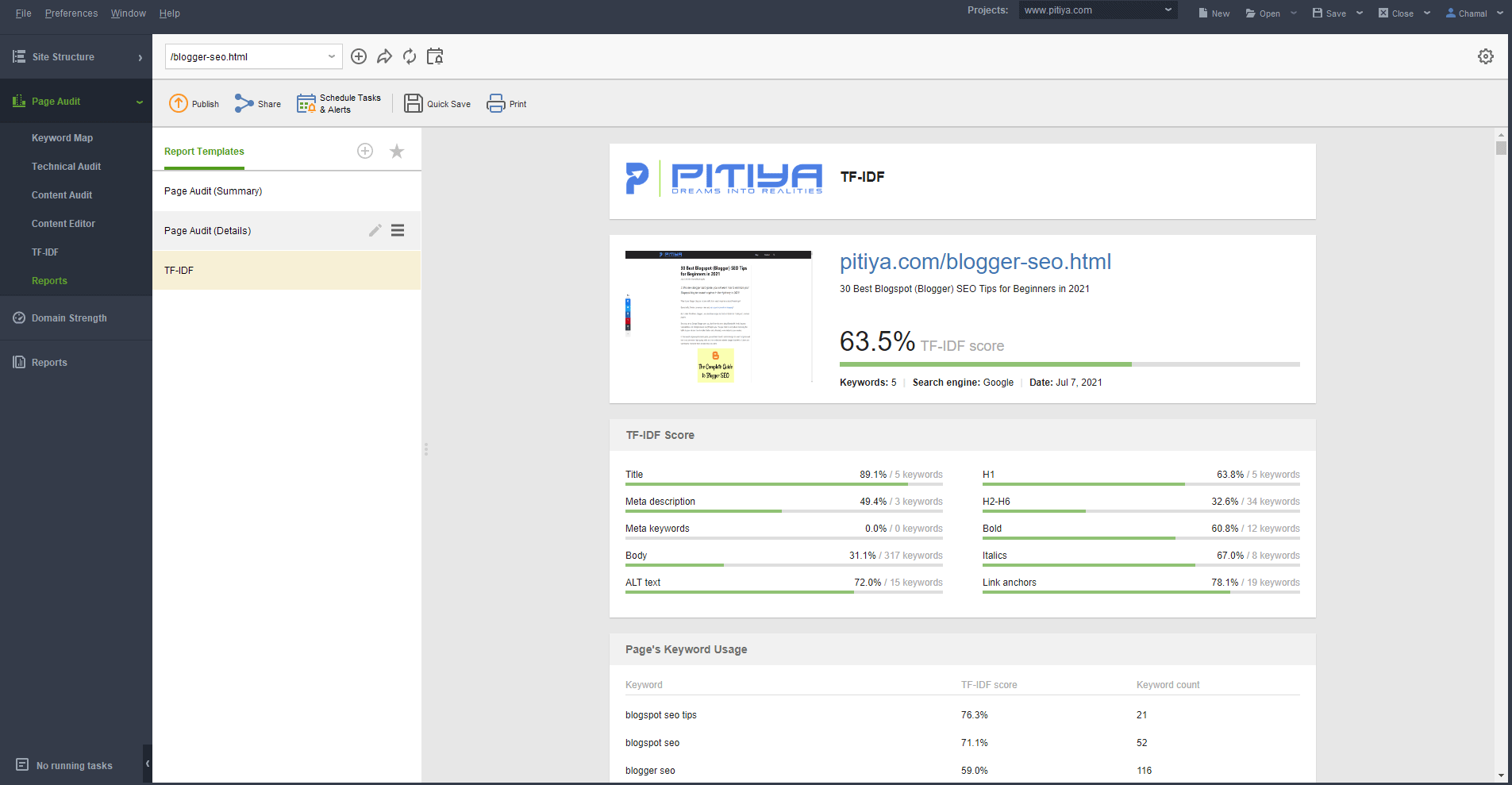Edit Page Audit (Details) with pencil icon
This screenshot has width=1512, height=785.
click(x=375, y=230)
